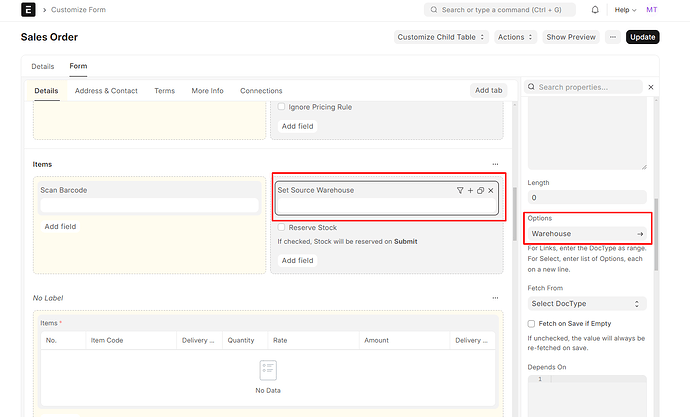This screenshot has height=417, width=690.
Task: Open the Help menu
Action: (x=625, y=10)
